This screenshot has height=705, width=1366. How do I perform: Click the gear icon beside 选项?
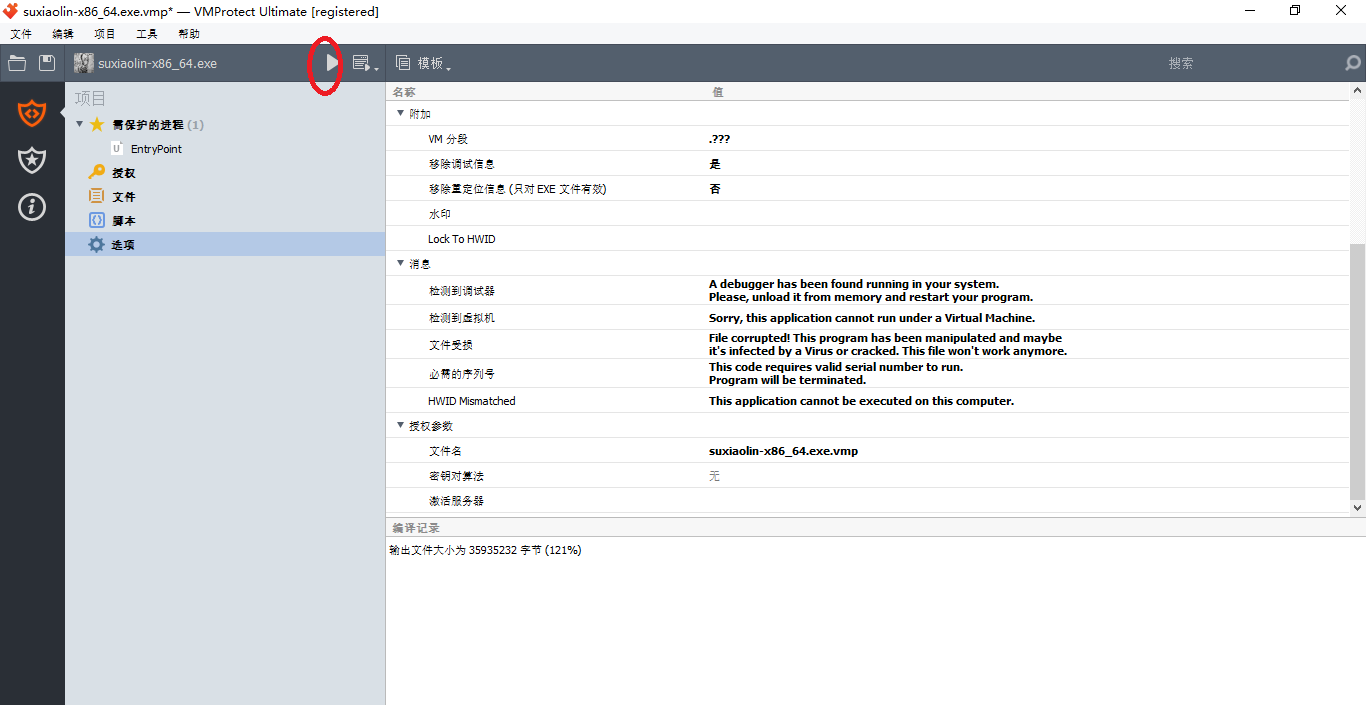97,245
